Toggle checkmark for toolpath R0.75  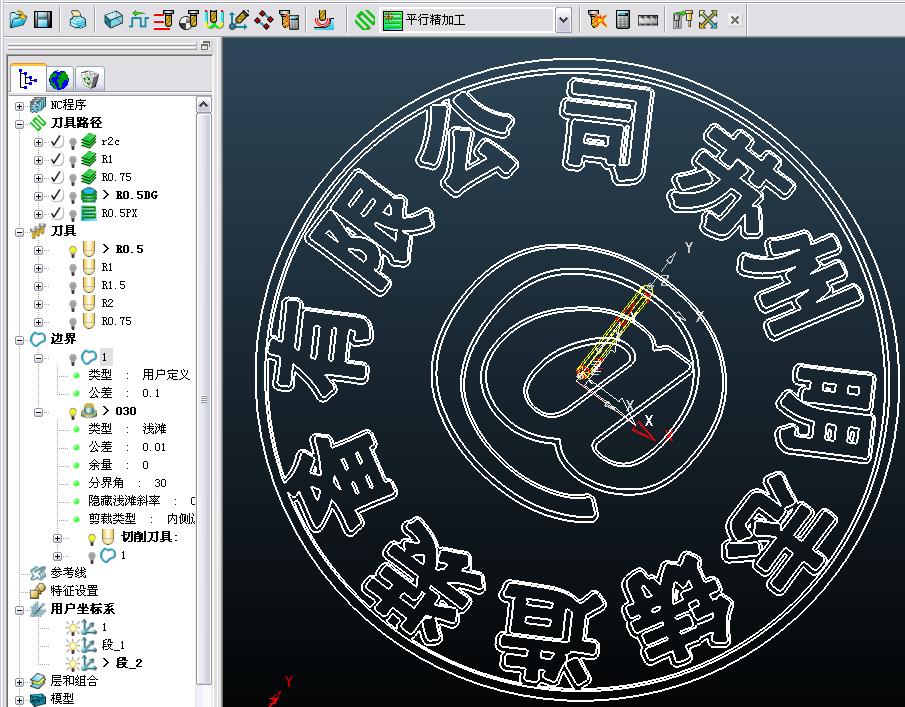(x=57, y=177)
